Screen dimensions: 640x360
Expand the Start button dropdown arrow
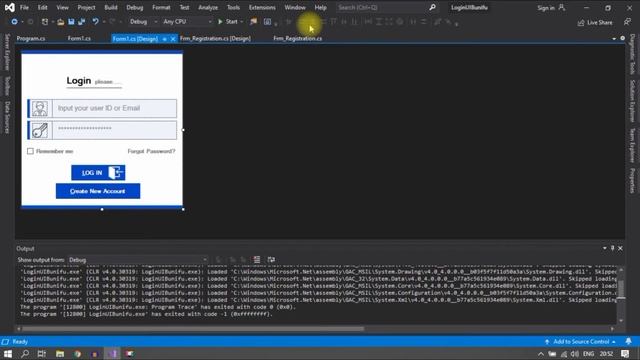[x=242, y=22]
